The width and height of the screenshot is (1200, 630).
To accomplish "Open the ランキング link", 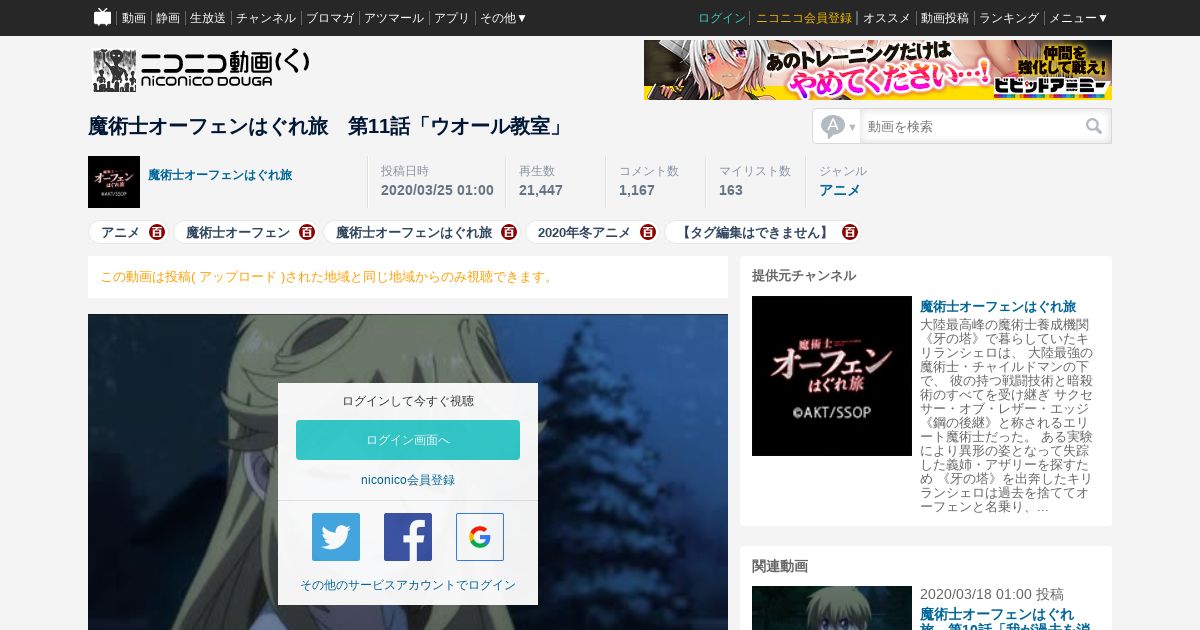I will pyautogui.click(x=1009, y=18).
